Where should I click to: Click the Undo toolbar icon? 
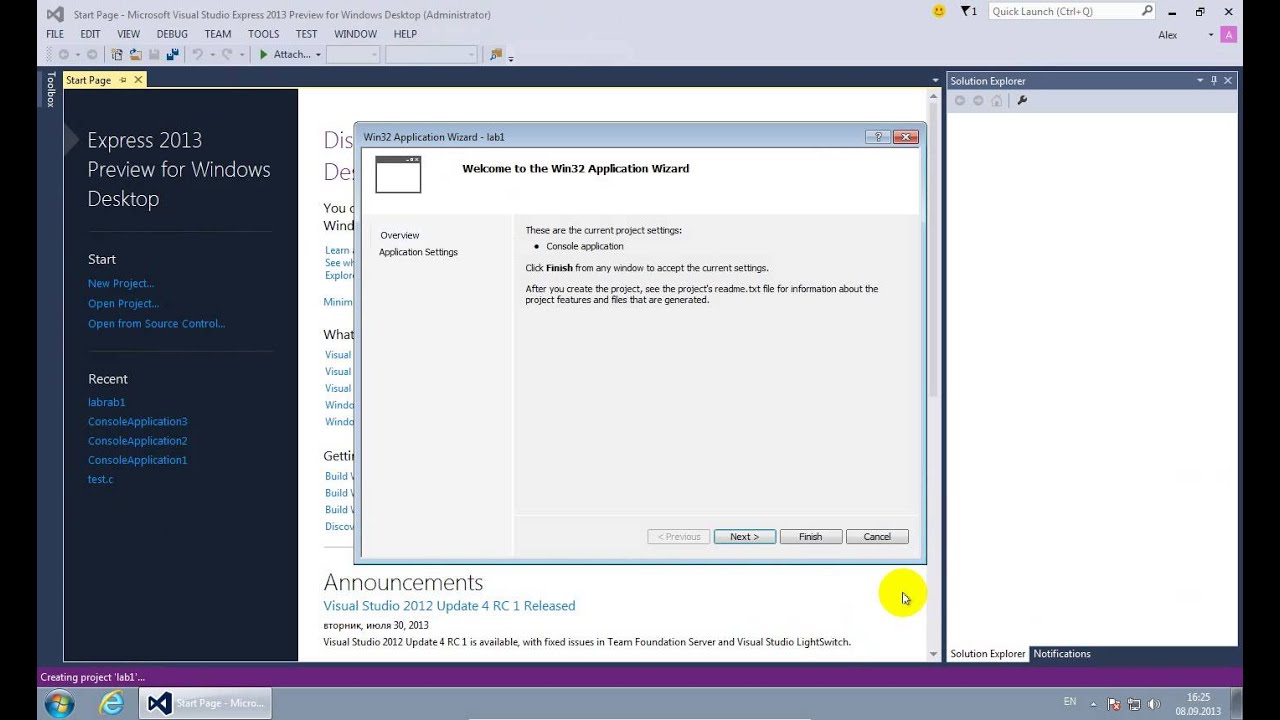(x=197, y=54)
